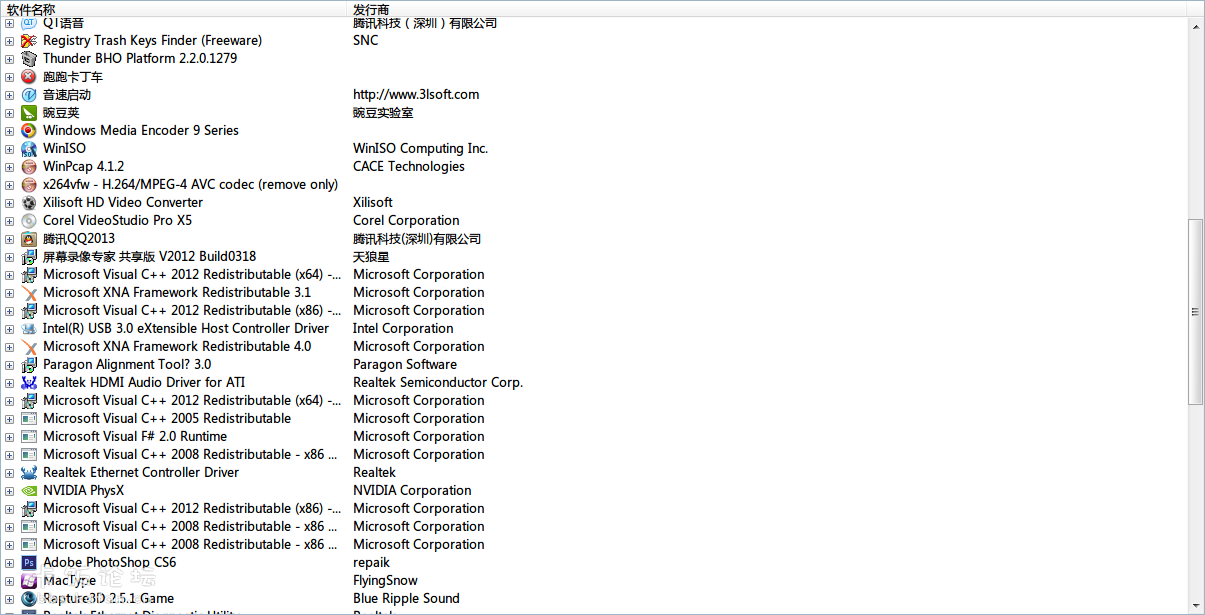Viewport: 1205px width, 615px height.
Task: Click the 'Xilisoft HD Video Converter' name text
Action: tap(123, 203)
